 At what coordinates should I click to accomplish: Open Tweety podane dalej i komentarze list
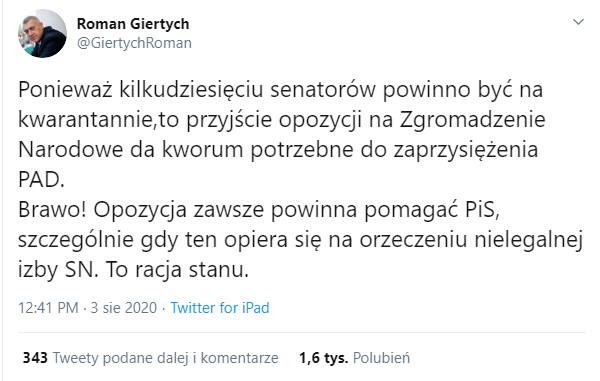(x=165, y=358)
